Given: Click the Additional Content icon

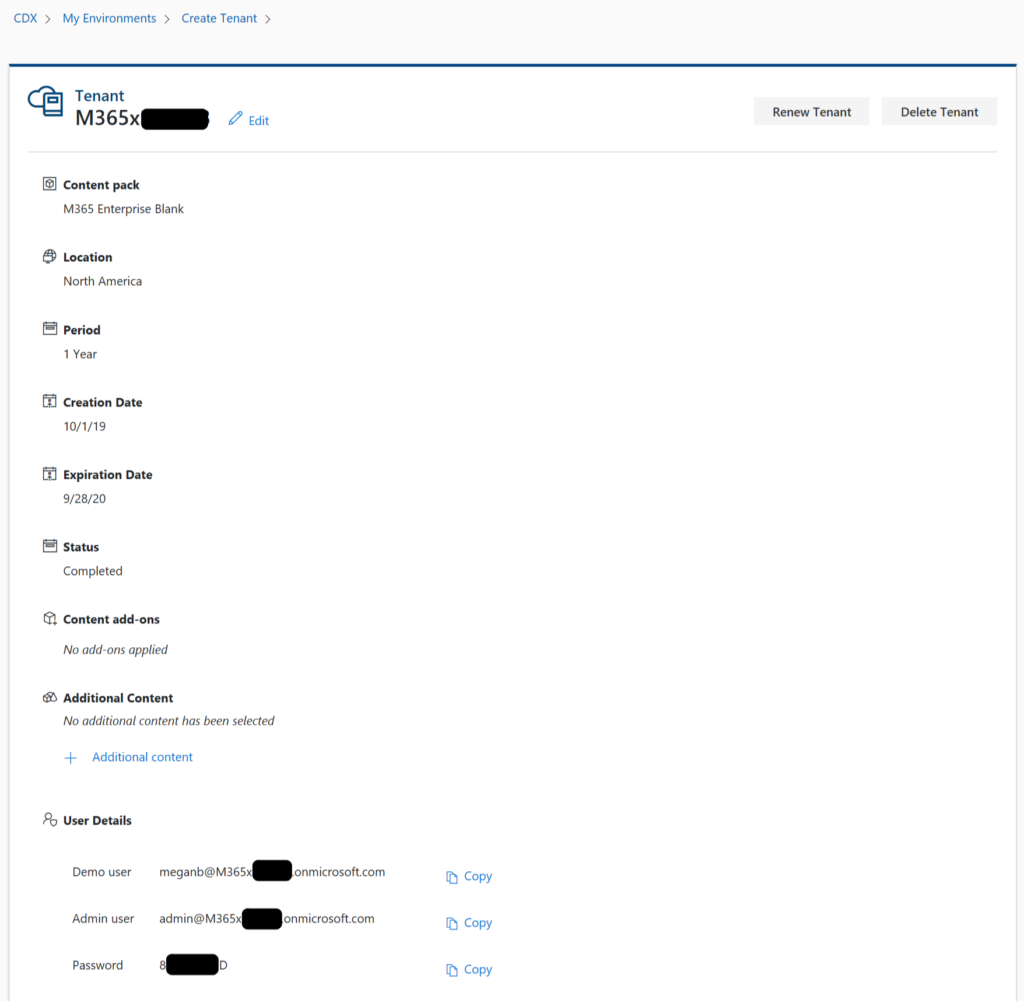Looking at the screenshot, I should [50, 697].
